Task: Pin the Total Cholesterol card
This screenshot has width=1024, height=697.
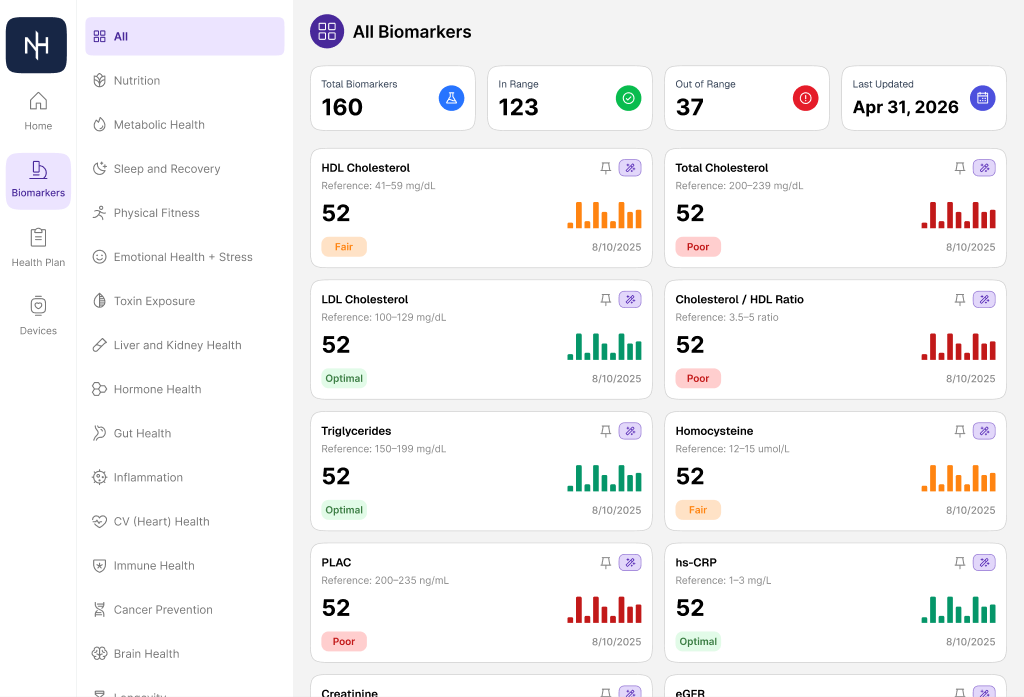Action: [x=959, y=168]
